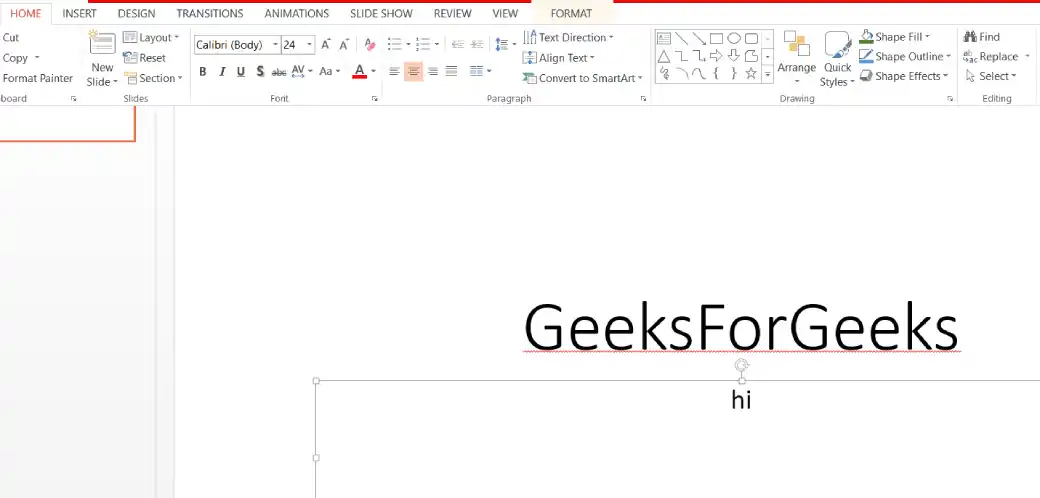
Task: Select the Isosceles Triangle shape
Action: tap(663, 56)
